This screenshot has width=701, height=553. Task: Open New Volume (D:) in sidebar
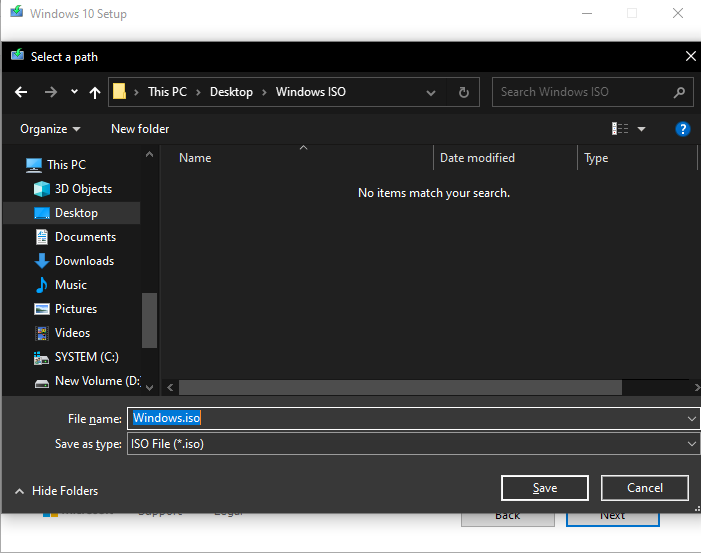tap(97, 381)
